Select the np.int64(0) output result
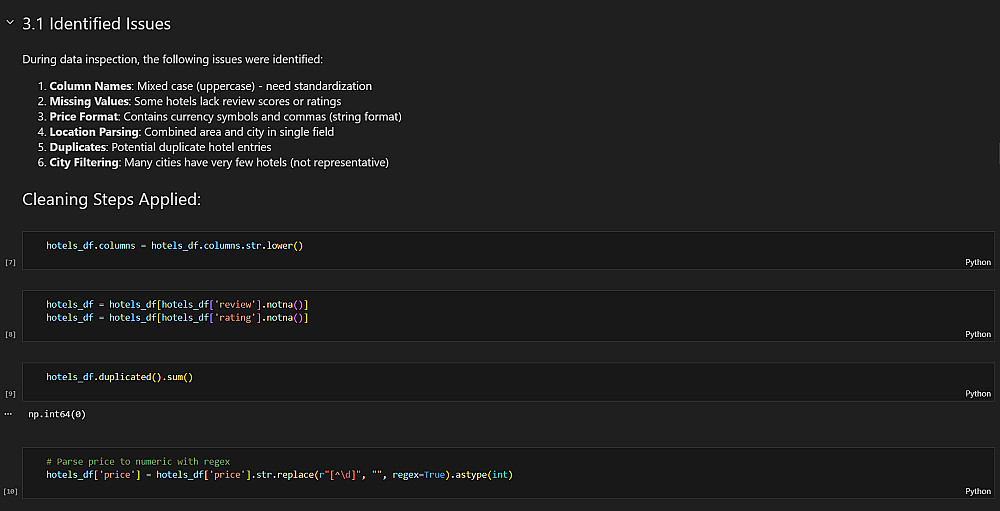 (x=56, y=413)
